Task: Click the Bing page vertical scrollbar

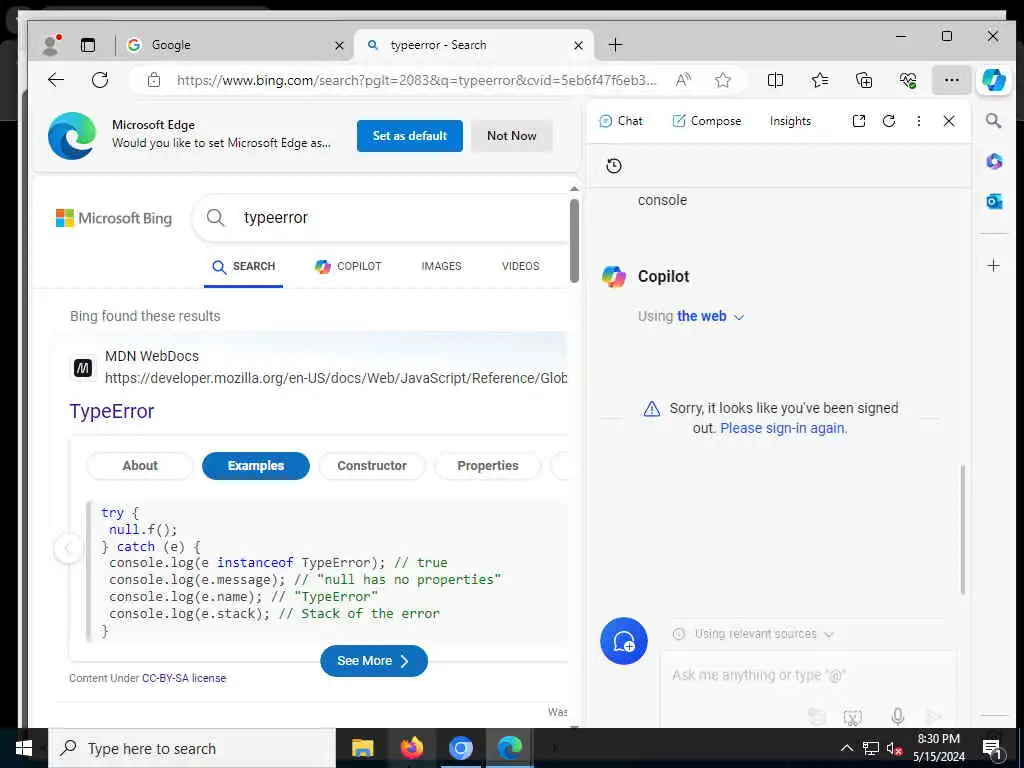Action: (574, 240)
